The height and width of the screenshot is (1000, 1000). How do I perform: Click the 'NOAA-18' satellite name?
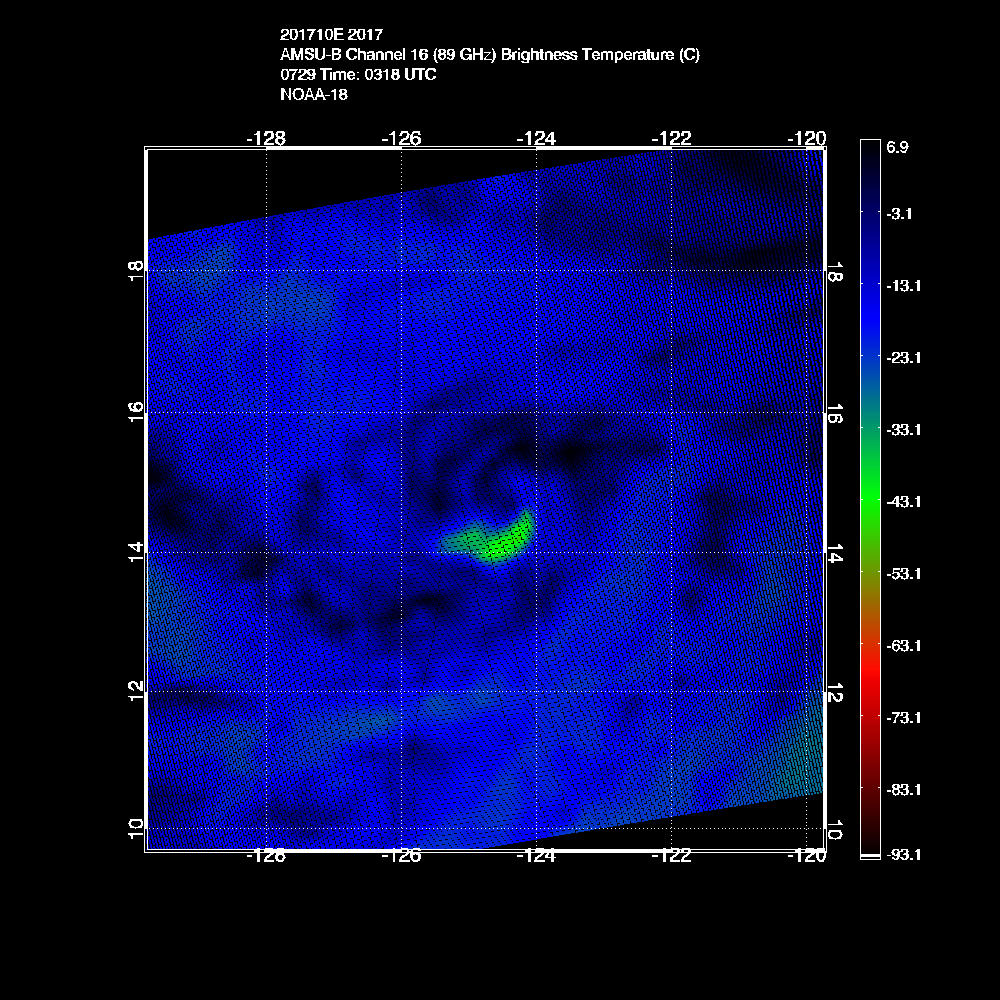[x=314, y=94]
